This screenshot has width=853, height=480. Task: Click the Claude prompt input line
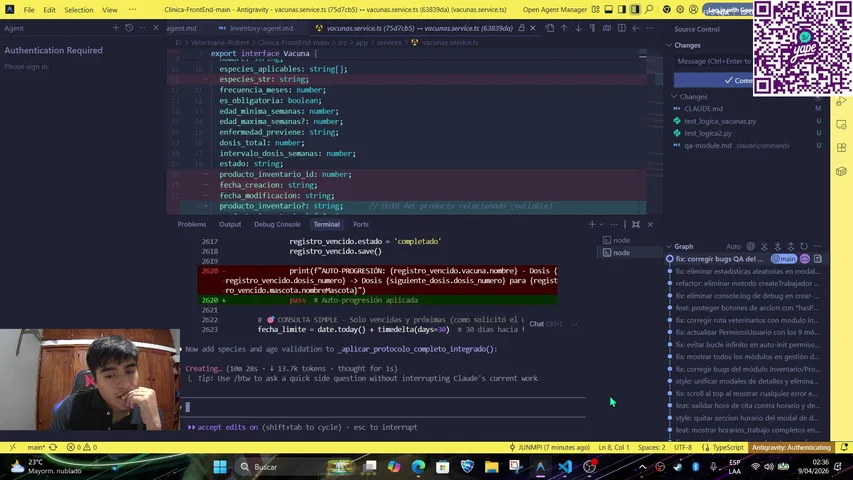pyautogui.click(x=385, y=407)
